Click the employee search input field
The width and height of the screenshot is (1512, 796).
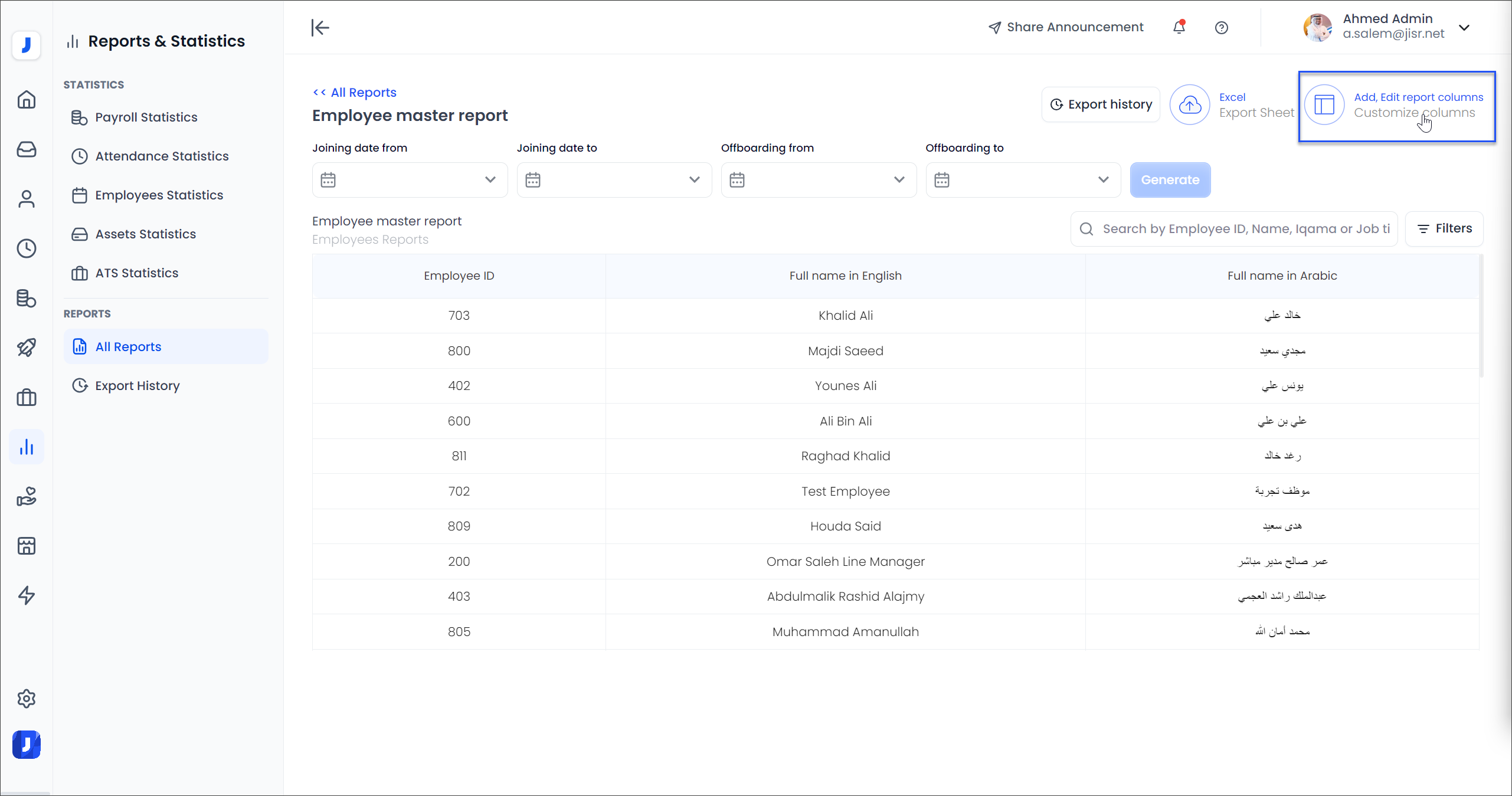click(1245, 229)
